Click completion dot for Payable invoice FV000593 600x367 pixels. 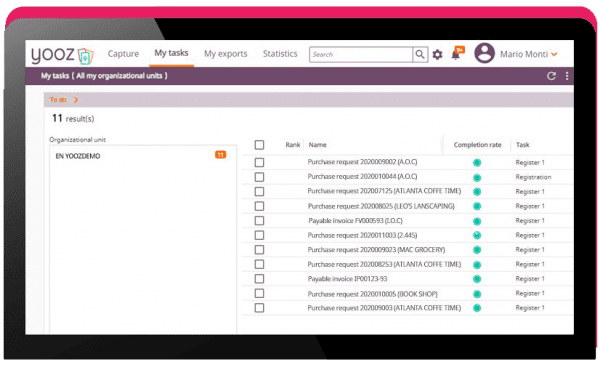tap(477, 221)
